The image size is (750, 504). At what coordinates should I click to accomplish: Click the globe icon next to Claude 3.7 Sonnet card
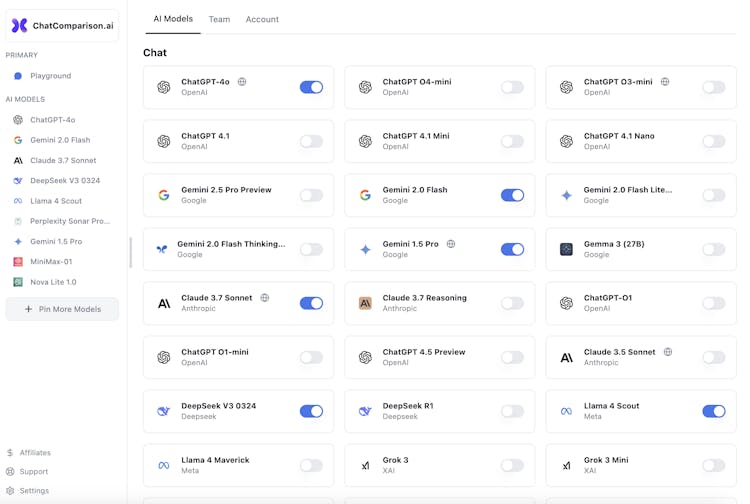[x=265, y=298]
